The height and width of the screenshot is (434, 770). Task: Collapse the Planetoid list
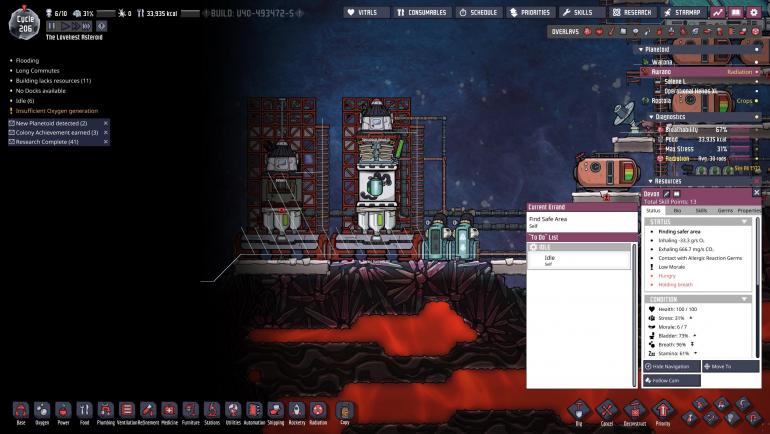[640, 50]
